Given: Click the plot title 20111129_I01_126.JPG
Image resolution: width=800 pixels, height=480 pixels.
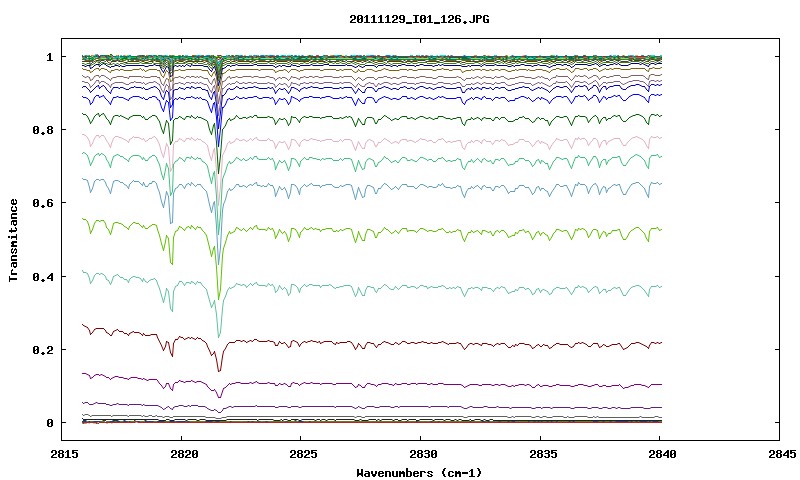Looking at the screenshot, I should tap(419, 19).
